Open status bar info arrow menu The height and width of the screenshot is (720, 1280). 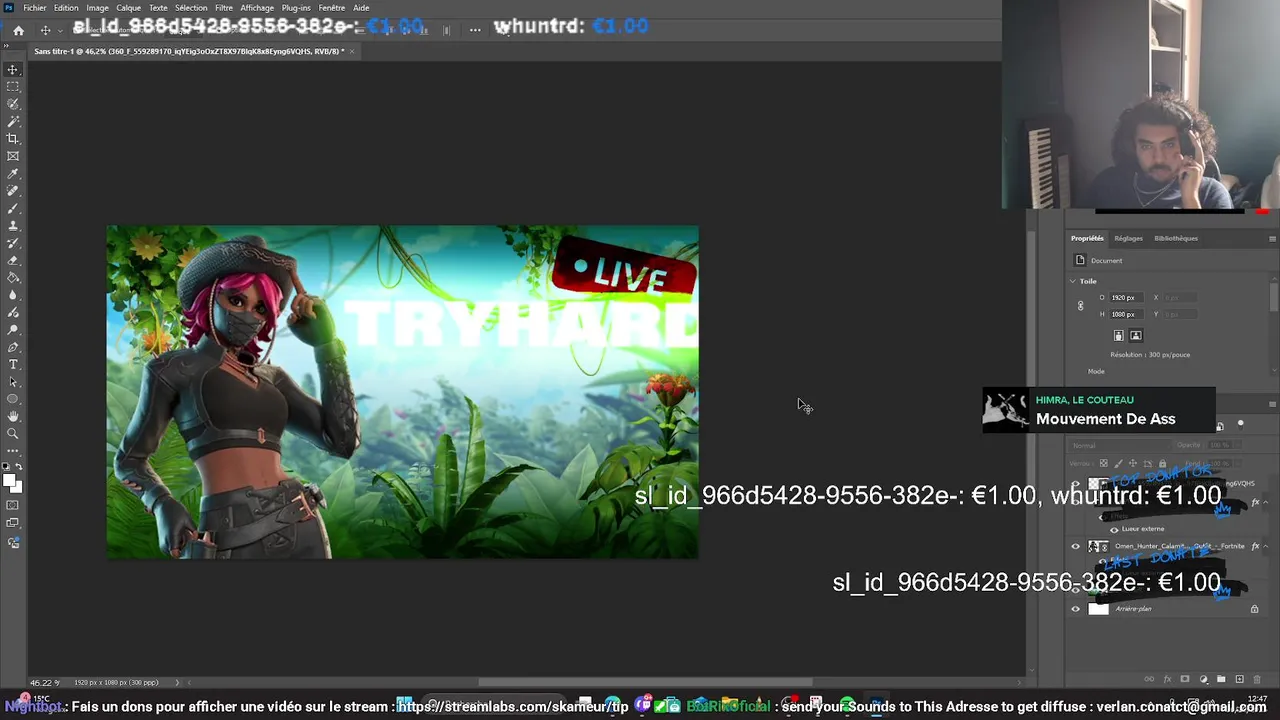177,682
